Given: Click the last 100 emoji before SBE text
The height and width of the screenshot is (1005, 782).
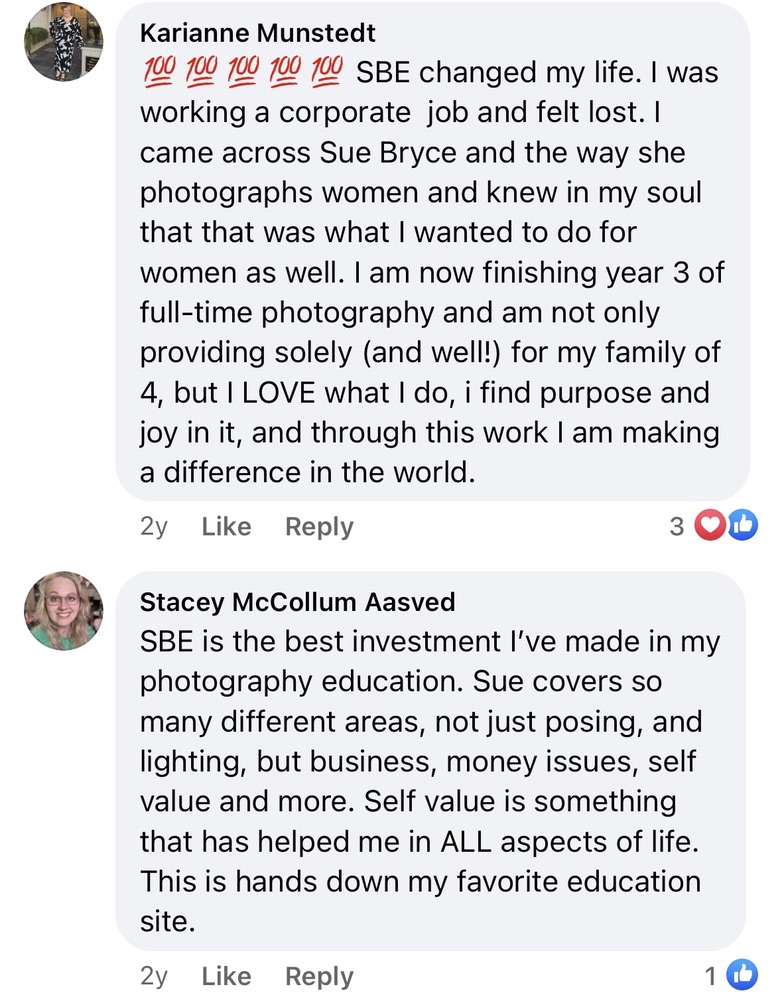Looking at the screenshot, I should (x=326, y=72).
